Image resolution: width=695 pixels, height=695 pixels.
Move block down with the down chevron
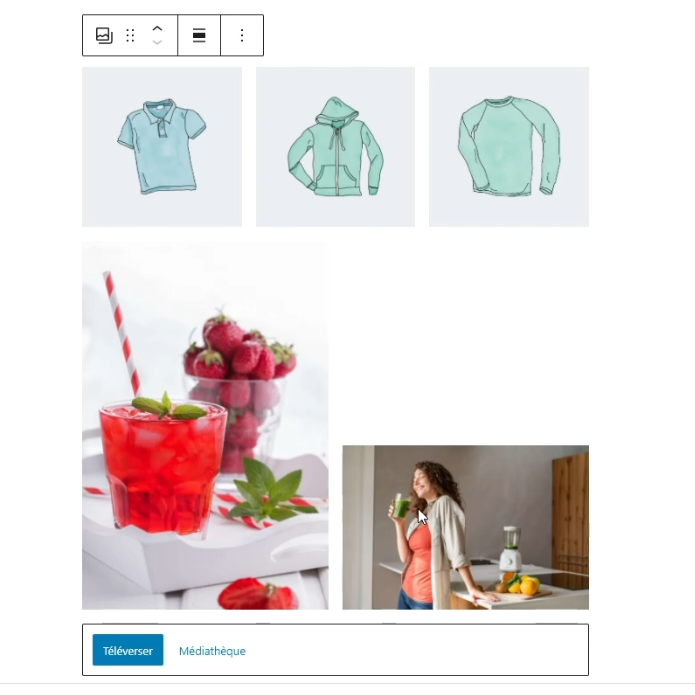coord(157,43)
